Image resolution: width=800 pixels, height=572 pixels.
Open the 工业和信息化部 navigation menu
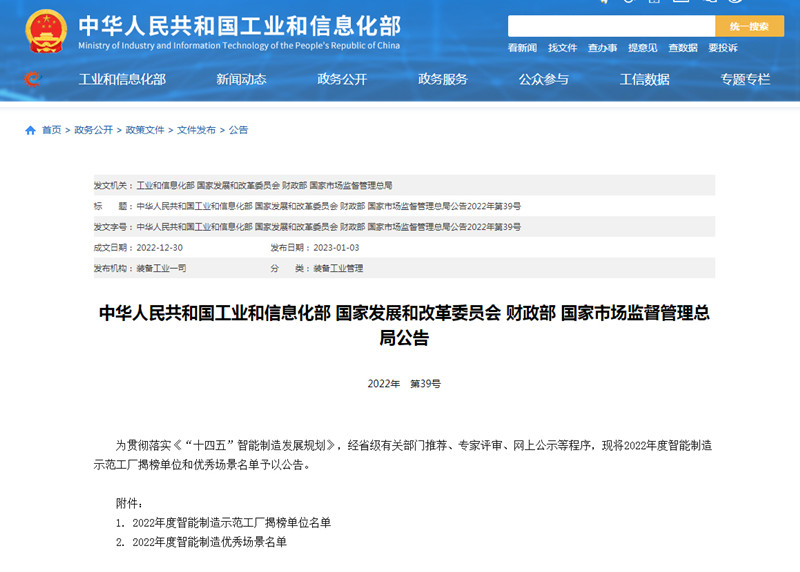(x=122, y=80)
